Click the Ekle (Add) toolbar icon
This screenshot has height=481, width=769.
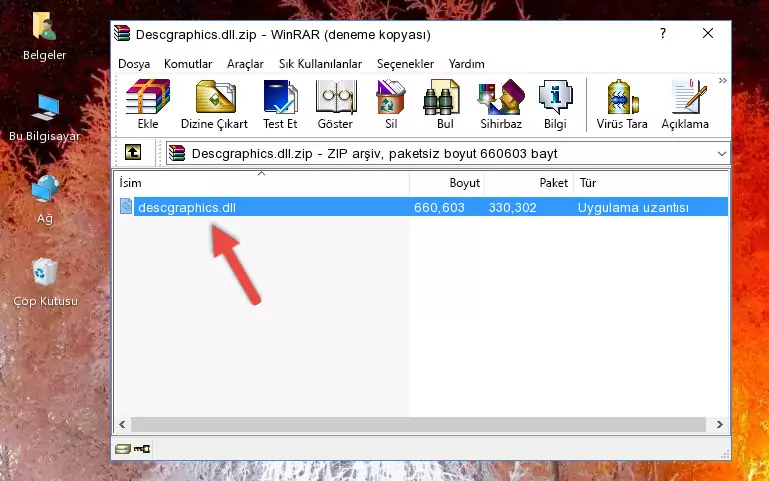[148, 104]
